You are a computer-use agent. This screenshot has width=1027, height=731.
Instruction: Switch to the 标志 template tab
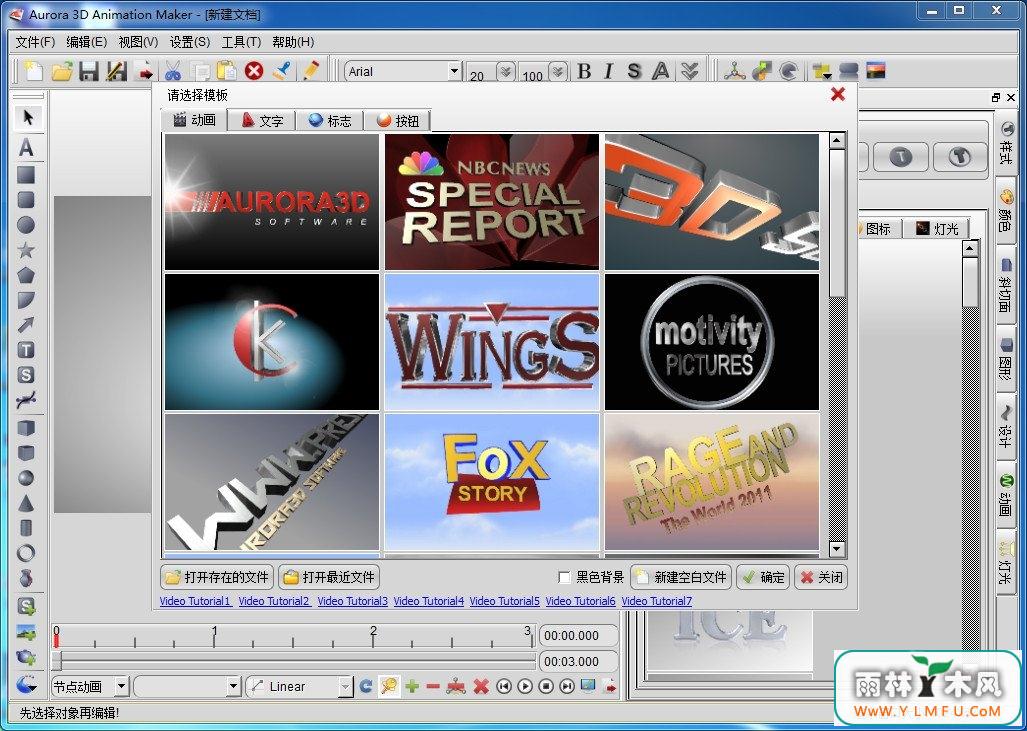point(330,121)
